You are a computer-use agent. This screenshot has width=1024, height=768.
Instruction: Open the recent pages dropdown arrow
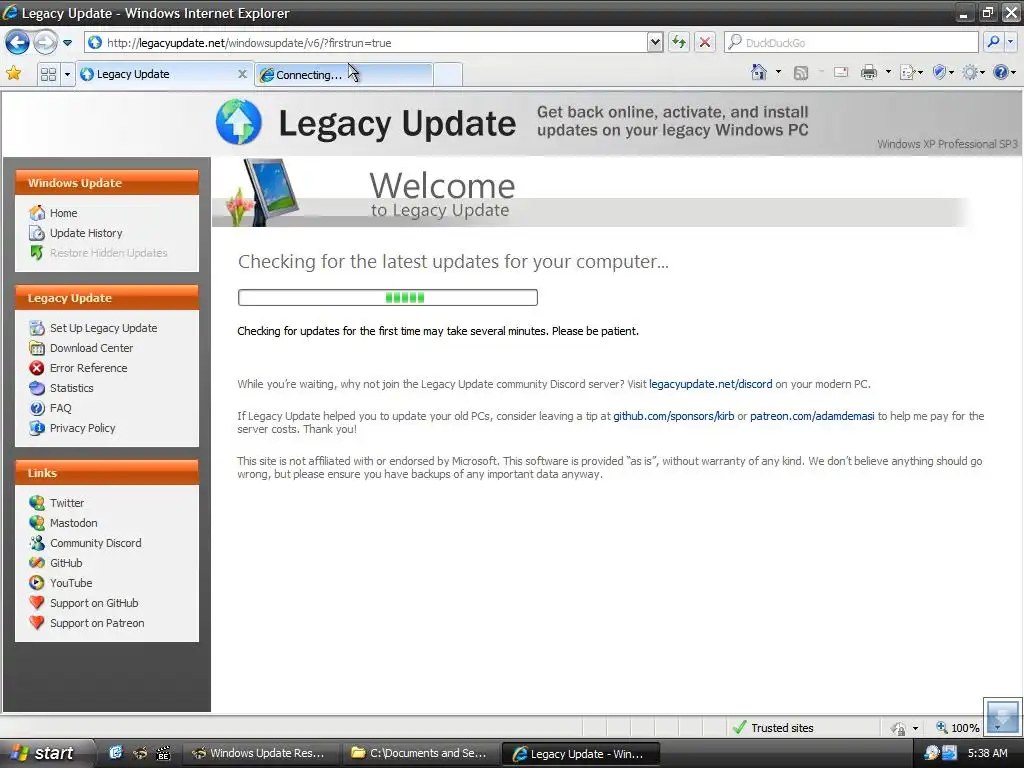pos(67,43)
